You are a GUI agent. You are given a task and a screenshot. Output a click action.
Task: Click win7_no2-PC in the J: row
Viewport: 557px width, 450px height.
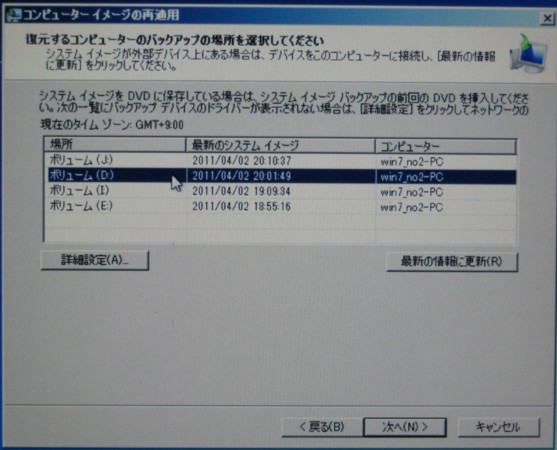click(x=412, y=162)
